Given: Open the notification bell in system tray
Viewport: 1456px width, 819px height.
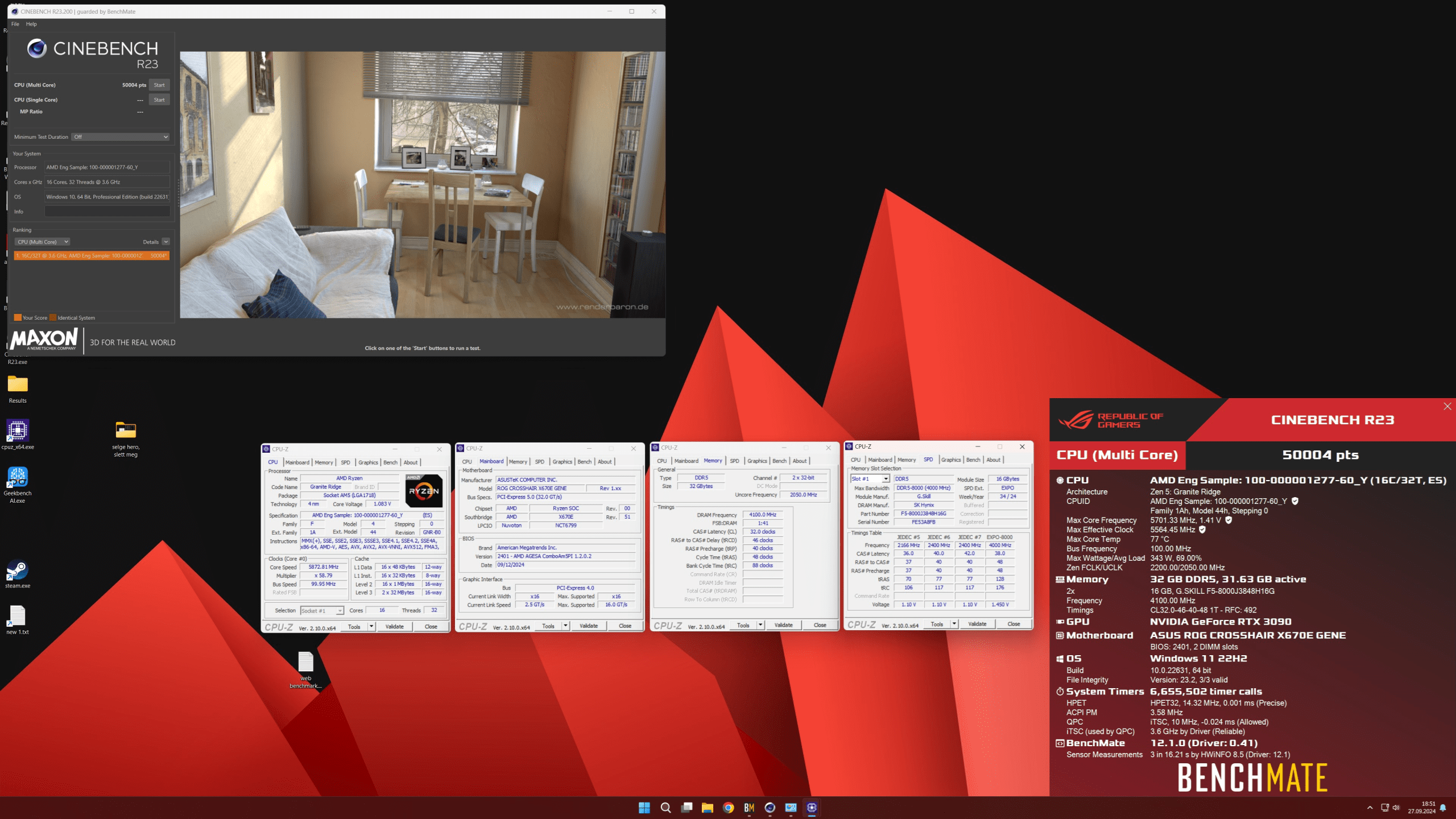Looking at the screenshot, I should point(1443,808).
